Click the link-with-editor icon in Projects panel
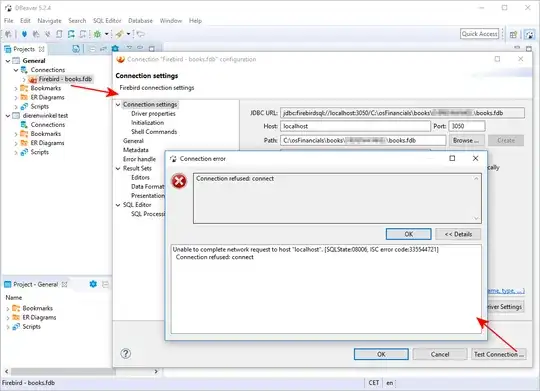 (103, 49)
